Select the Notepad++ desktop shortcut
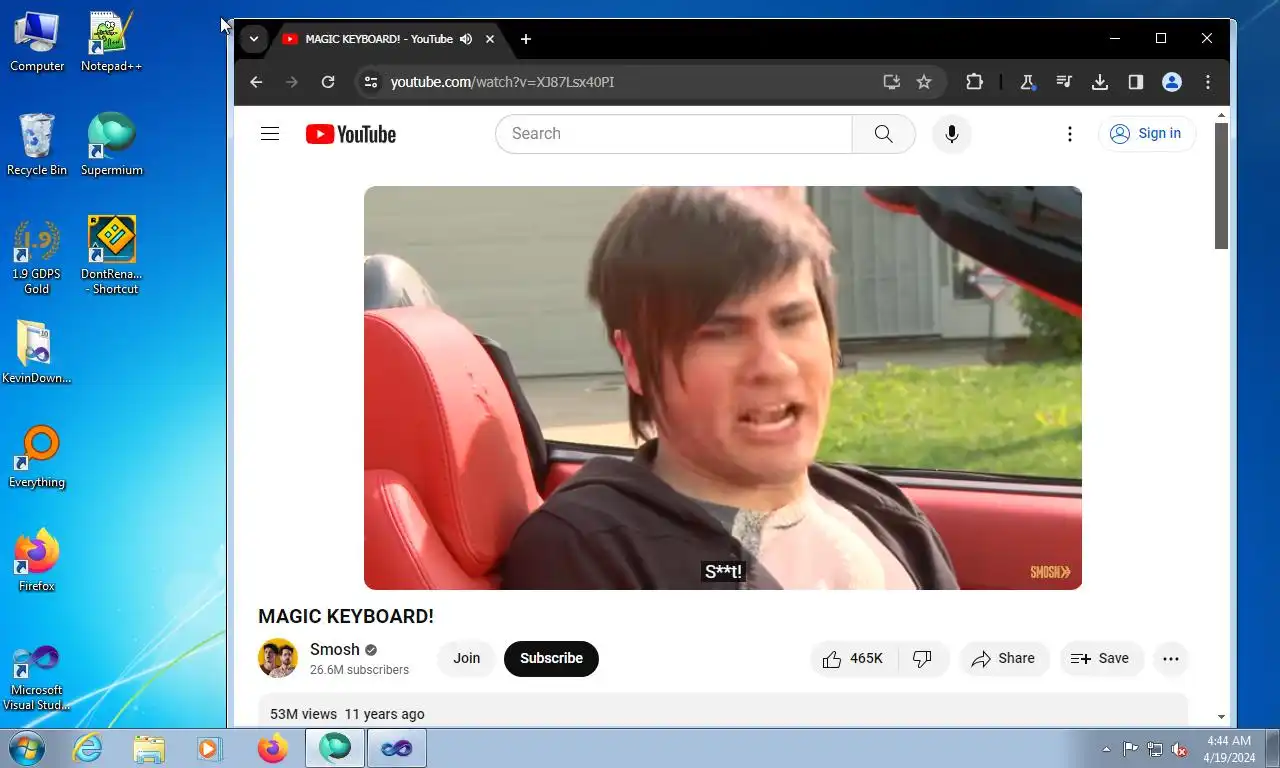 [x=111, y=42]
